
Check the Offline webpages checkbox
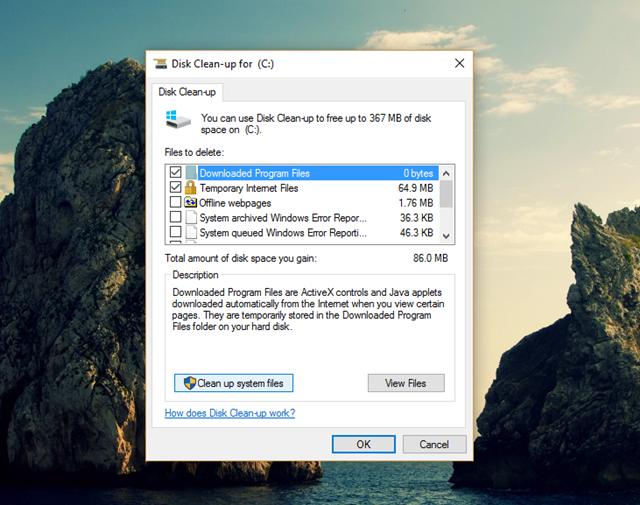176,202
